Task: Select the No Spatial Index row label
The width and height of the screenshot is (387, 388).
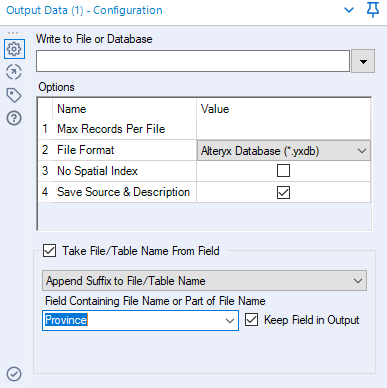Action: pyautogui.click(x=97, y=171)
